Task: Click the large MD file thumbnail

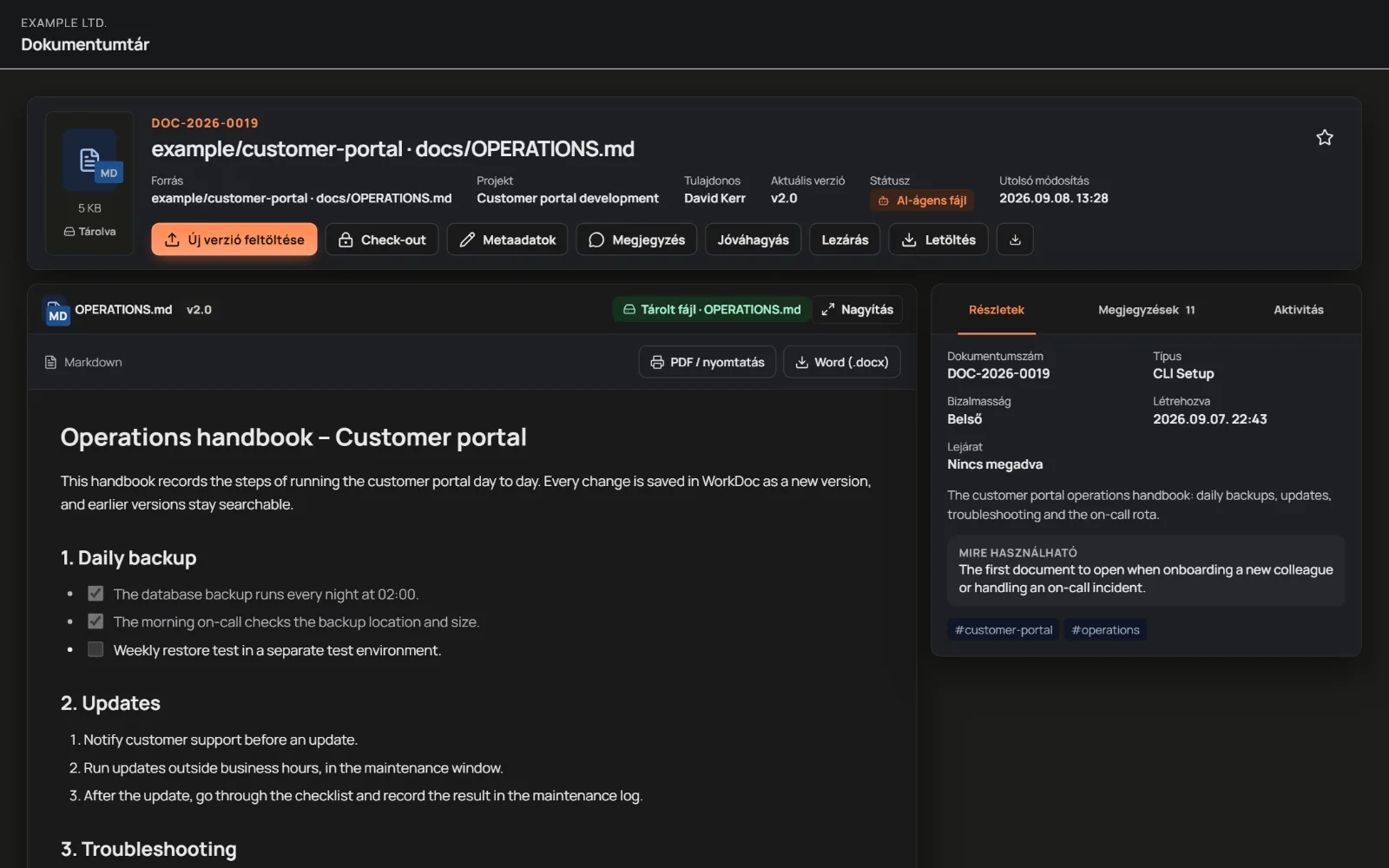Action: pos(89,161)
